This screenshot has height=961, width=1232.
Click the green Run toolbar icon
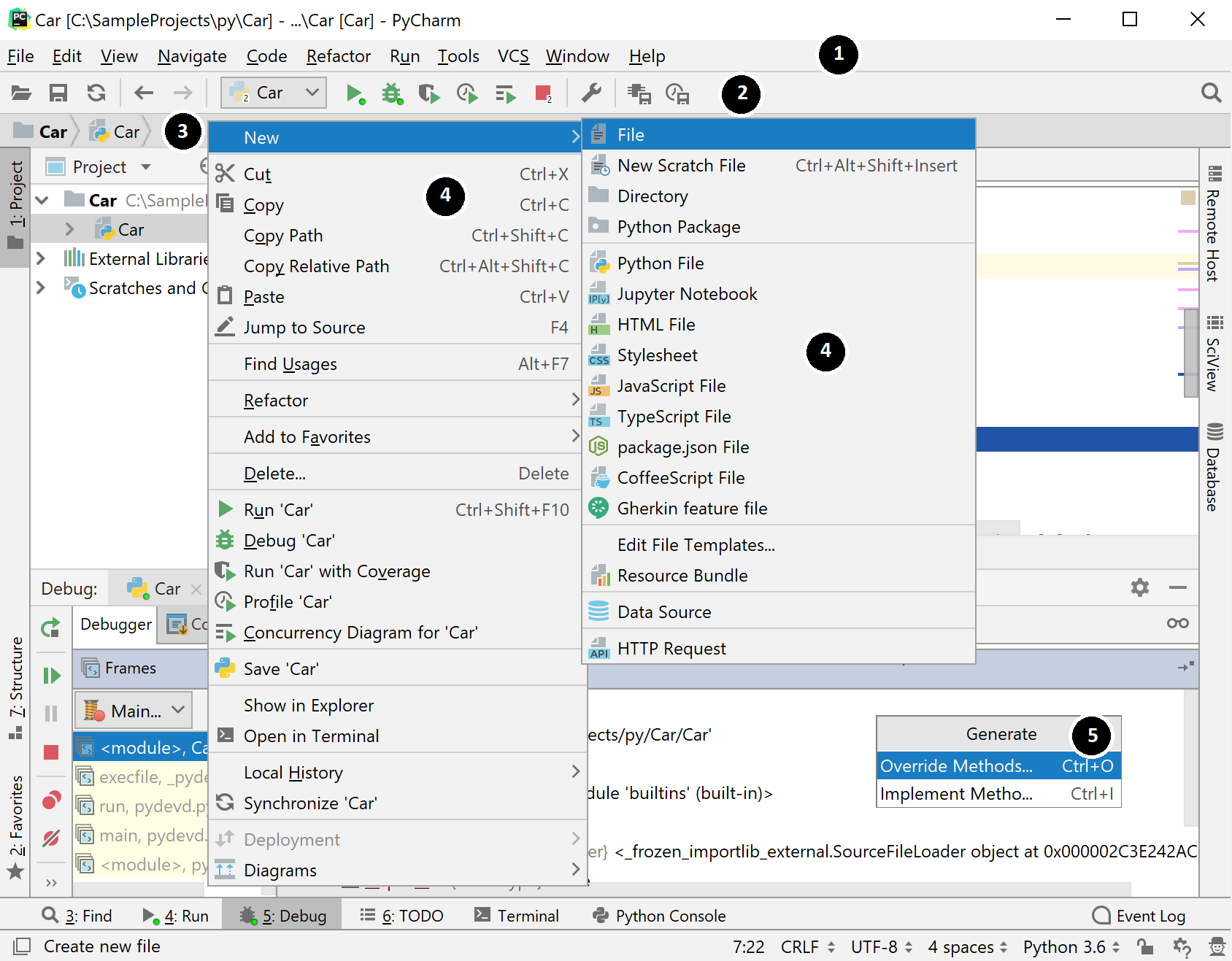pyautogui.click(x=355, y=93)
